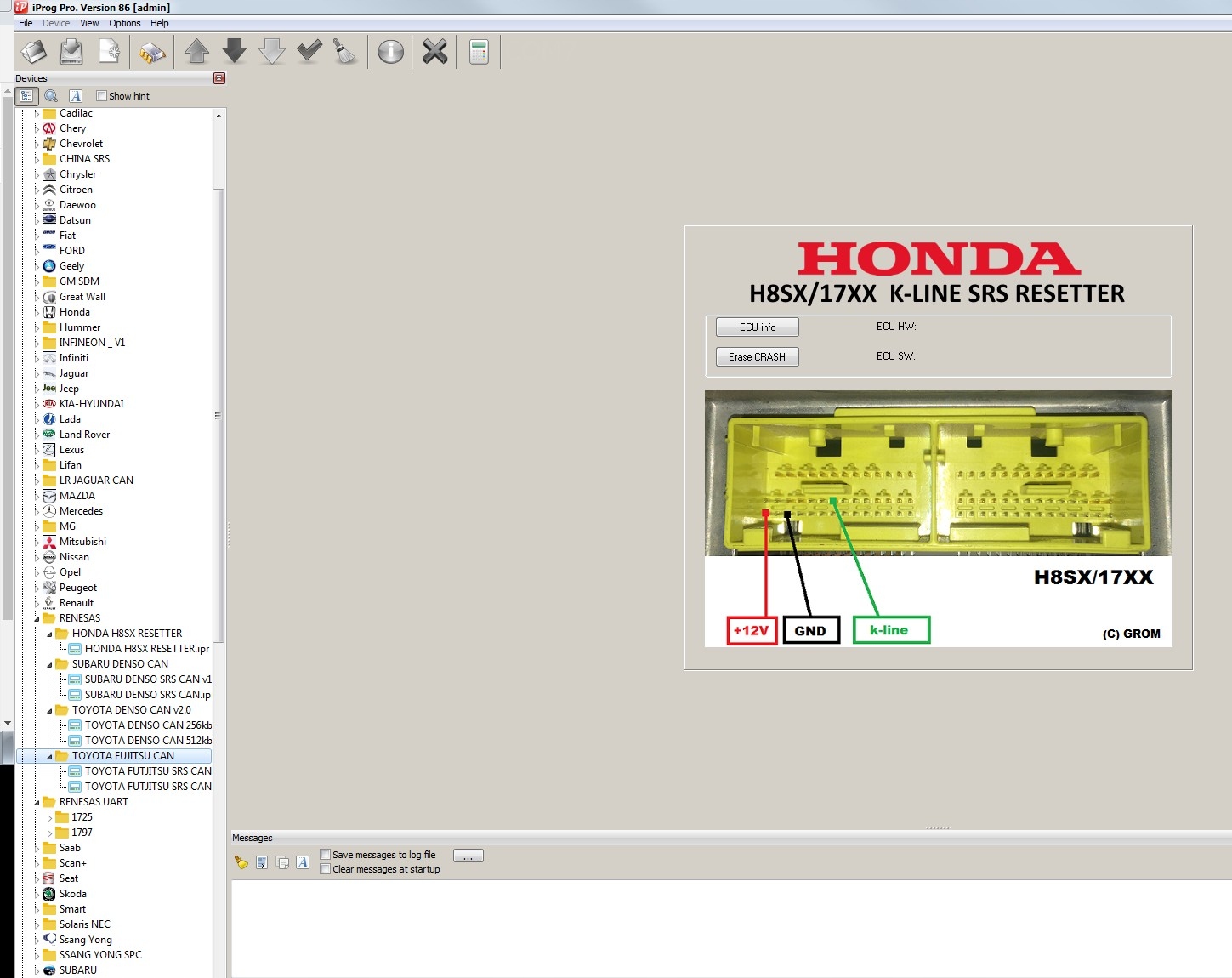The width and height of the screenshot is (1232, 978).
Task: Expand the 1725 folder under RENESAS UART
Action: (x=49, y=817)
